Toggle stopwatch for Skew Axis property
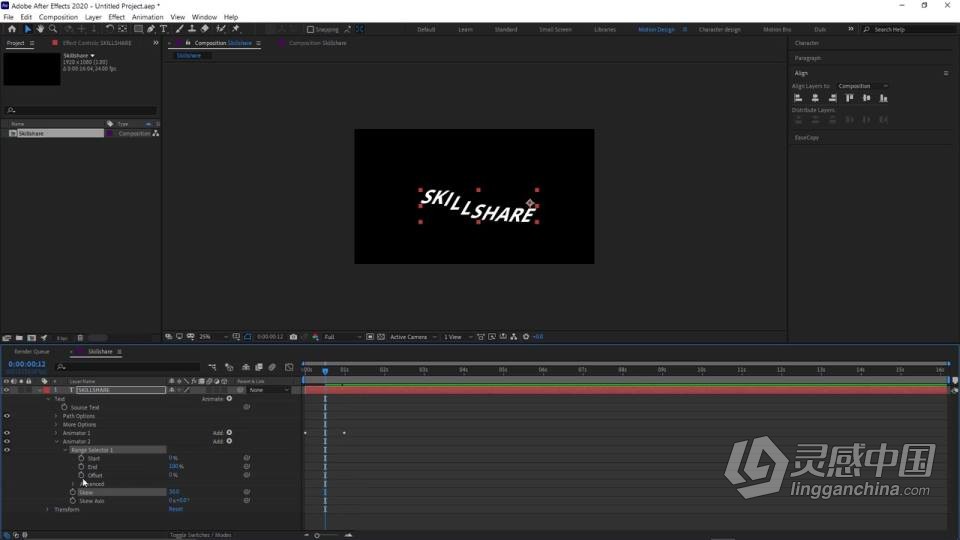 [x=73, y=501]
